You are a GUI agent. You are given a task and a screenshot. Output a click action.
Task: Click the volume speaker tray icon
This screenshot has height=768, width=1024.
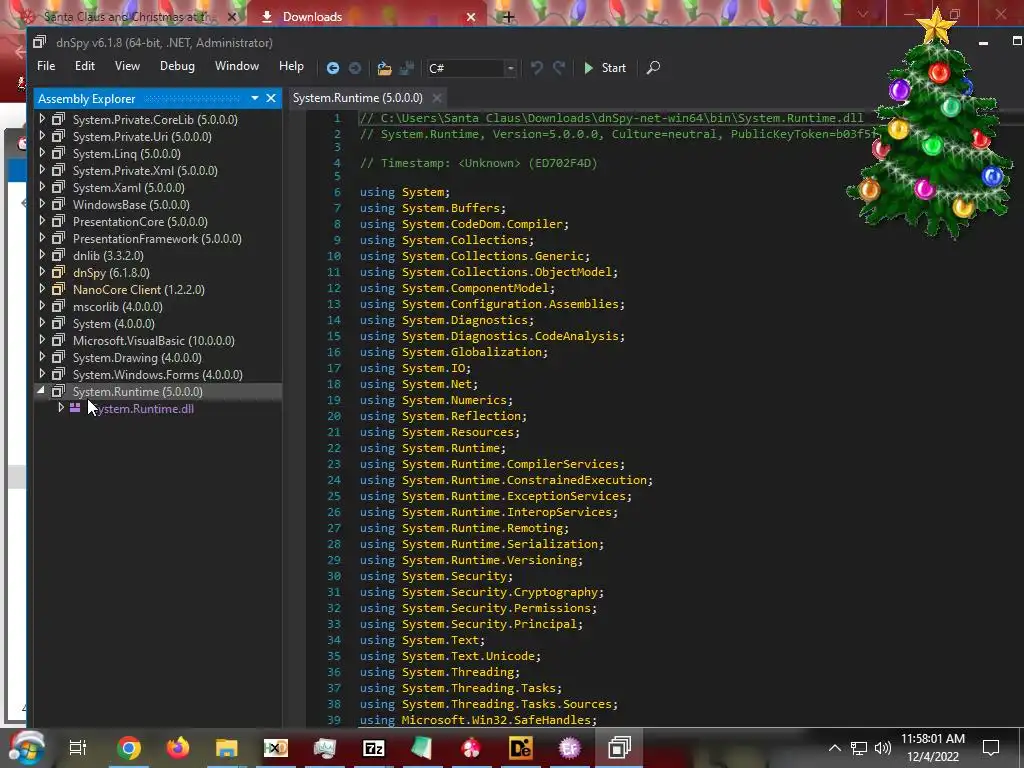[x=883, y=748]
